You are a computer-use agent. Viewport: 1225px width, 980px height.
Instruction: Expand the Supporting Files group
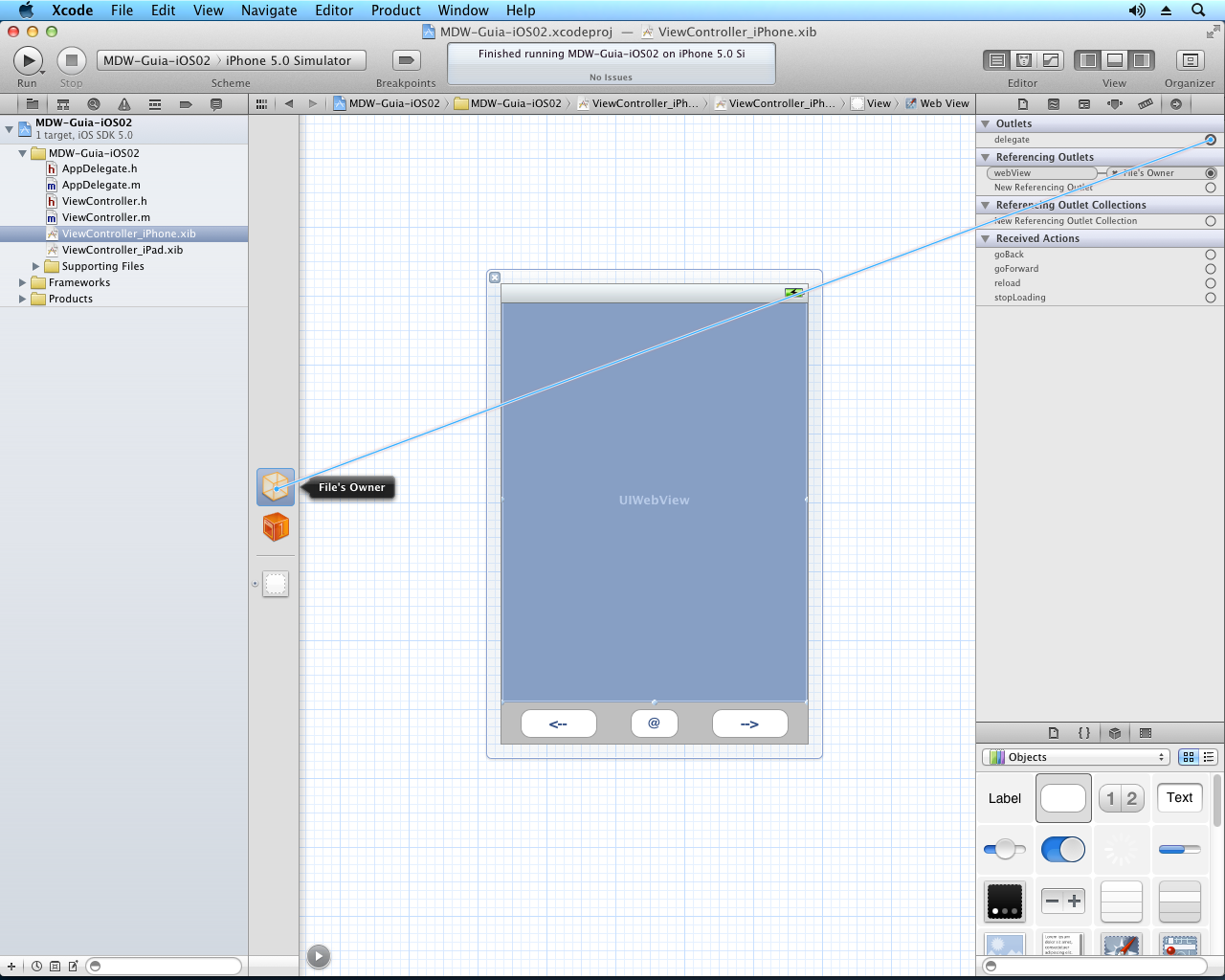click(36, 266)
